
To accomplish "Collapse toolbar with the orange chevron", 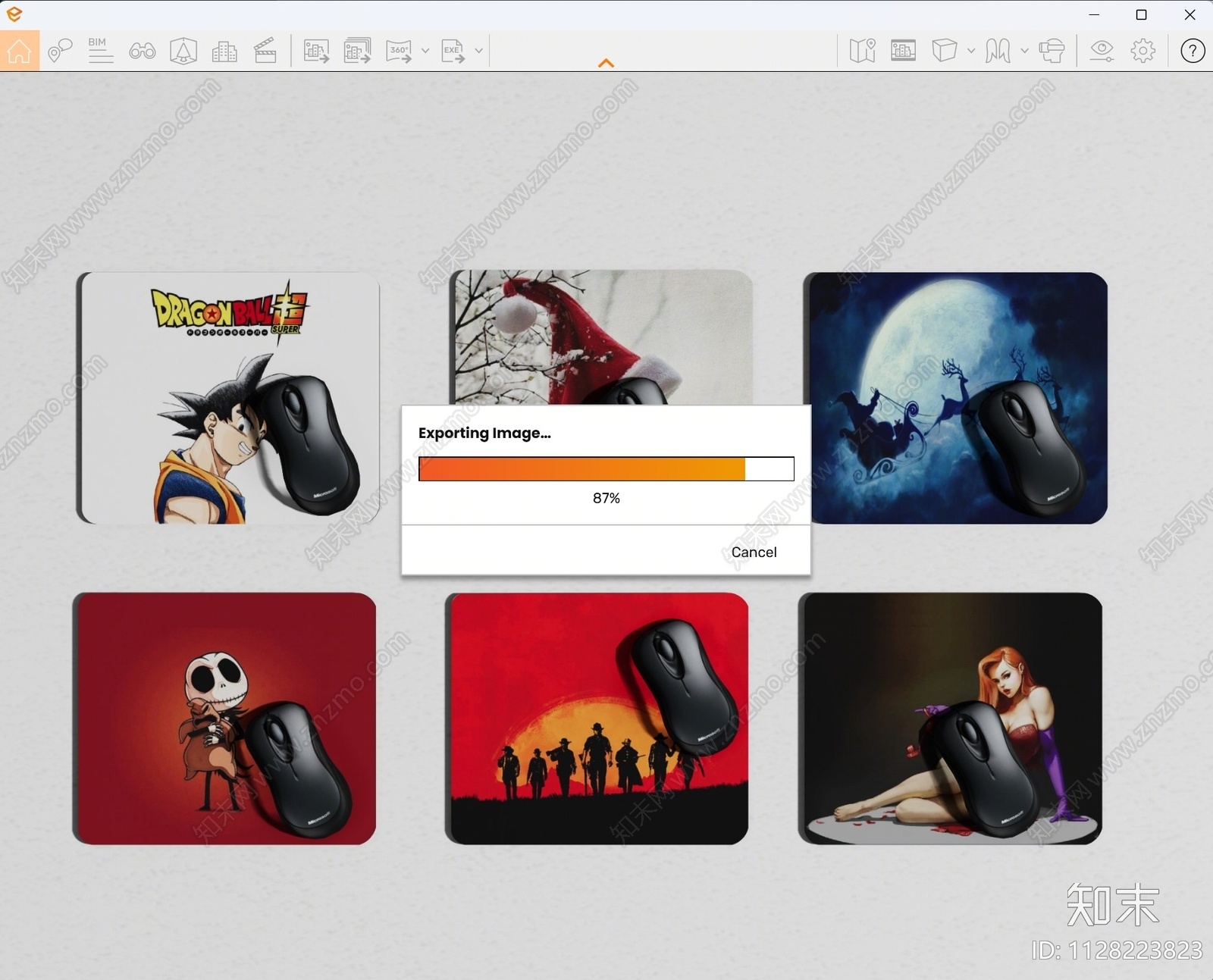I will click(x=606, y=63).
